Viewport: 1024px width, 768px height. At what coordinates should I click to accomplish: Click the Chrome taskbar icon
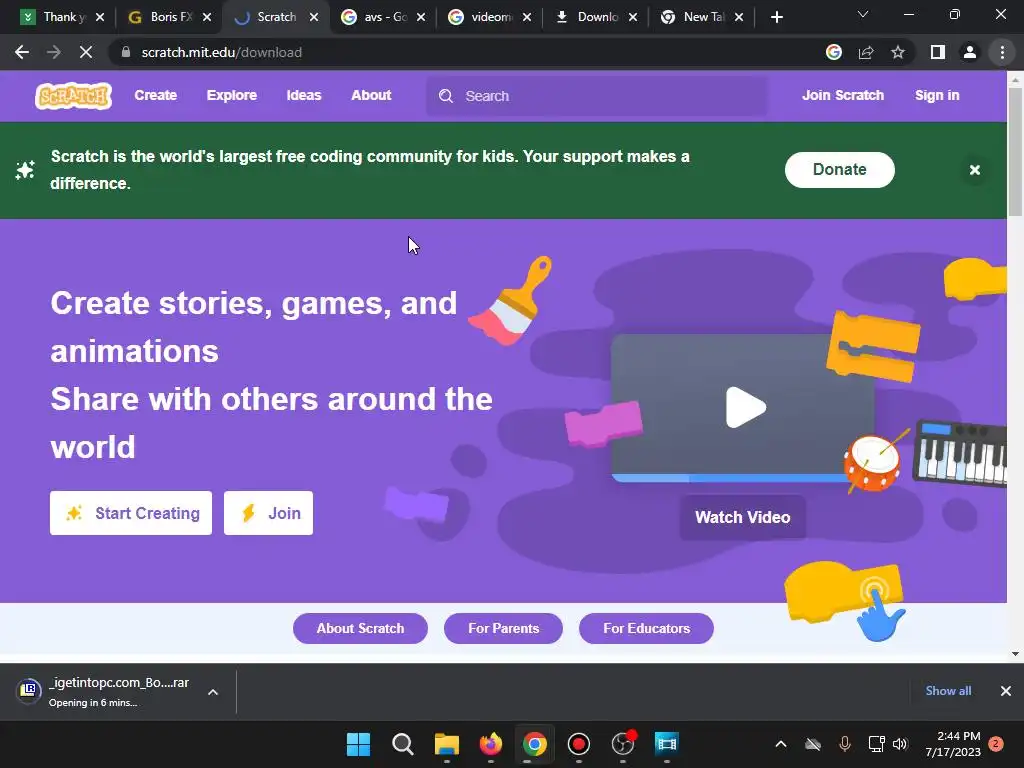(x=534, y=744)
